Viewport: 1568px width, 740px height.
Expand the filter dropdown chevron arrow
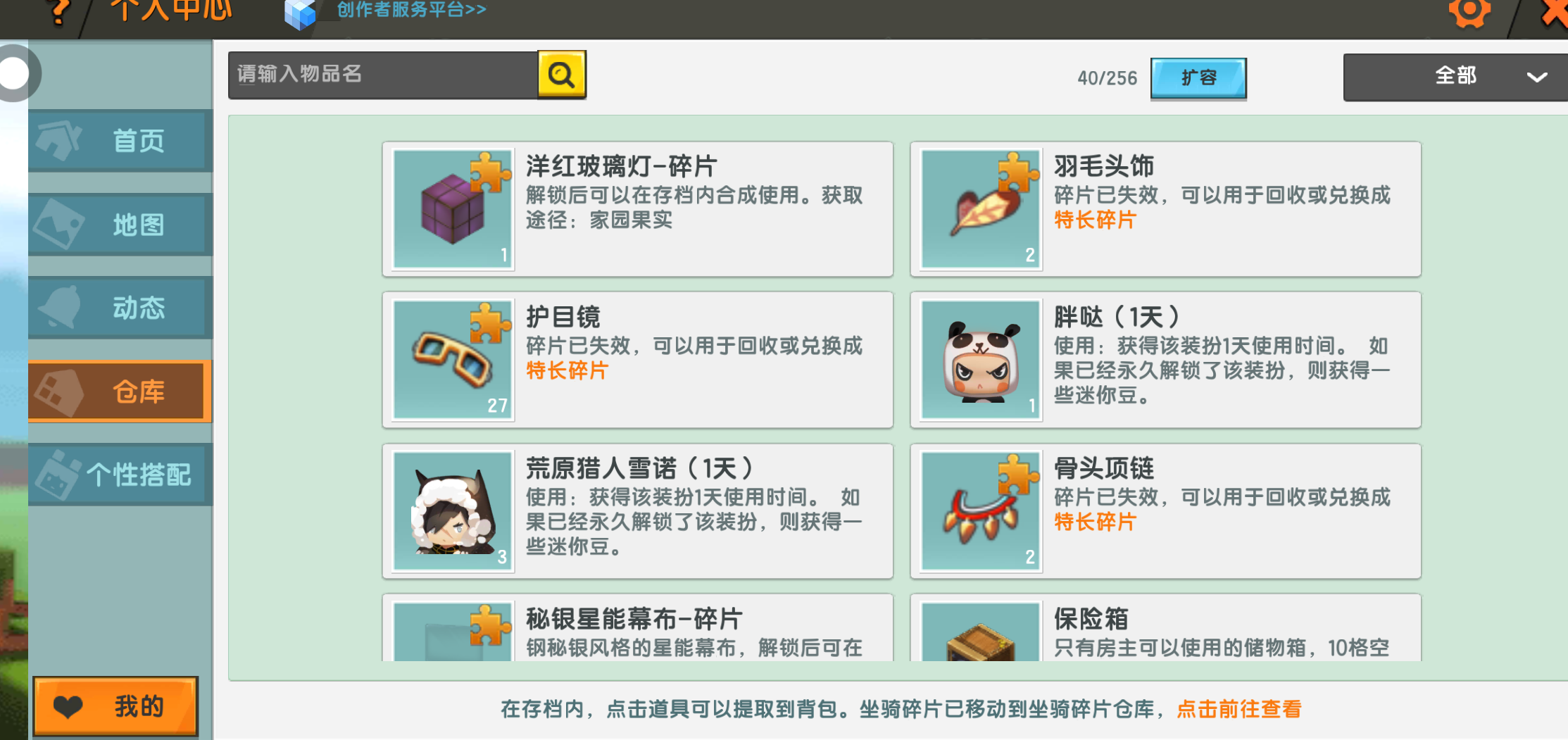point(1536,77)
